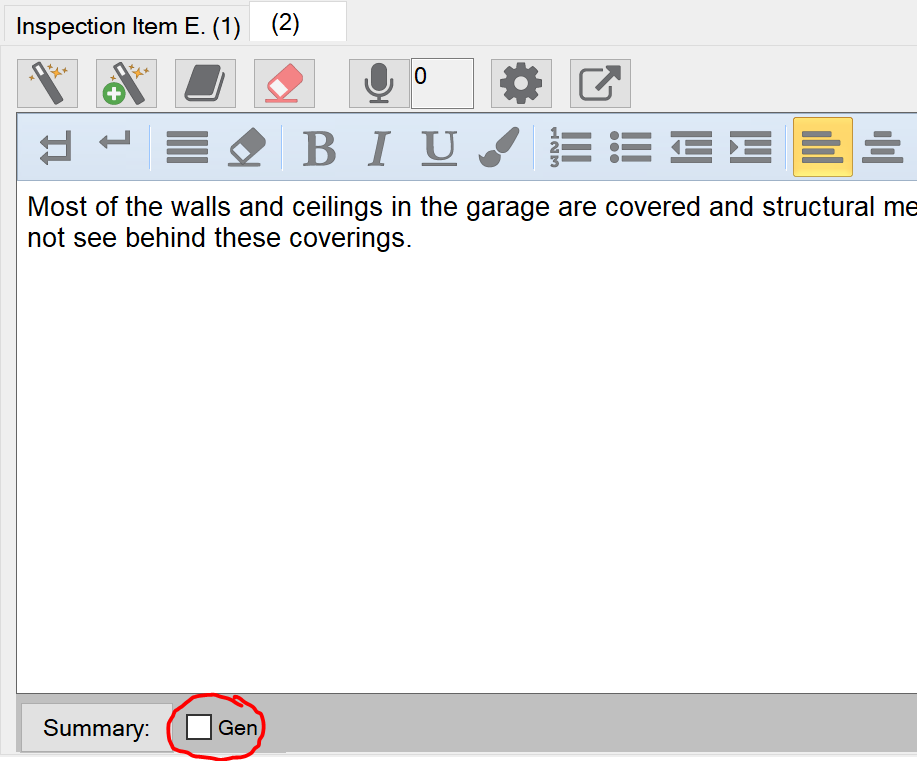The width and height of the screenshot is (917, 761).
Task: Click the magic wand auto-comment icon
Action: (x=47, y=83)
